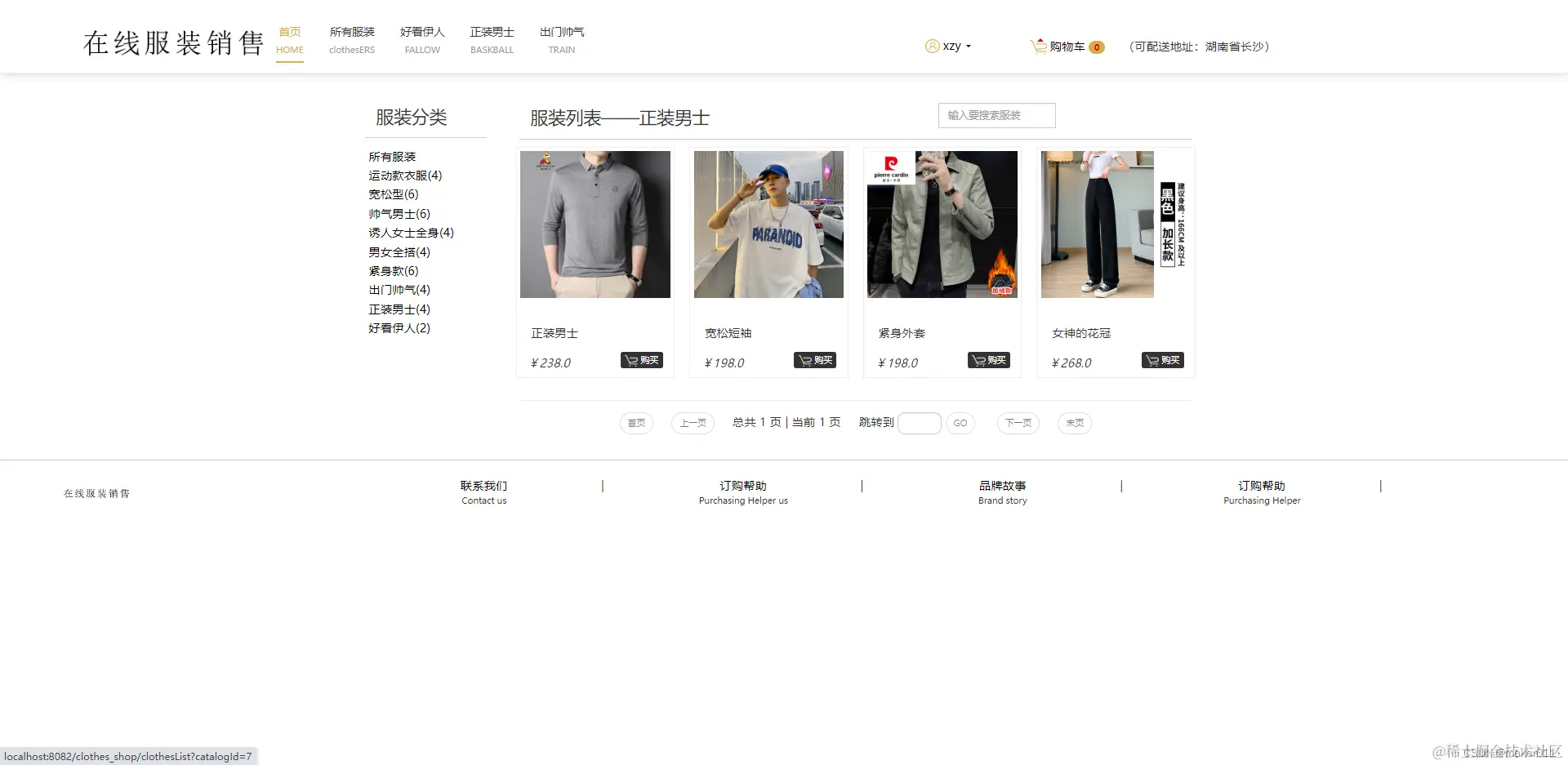Open the 品牌故事 Brand story link
The width and height of the screenshot is (1568, 765).
point(1003,492)
